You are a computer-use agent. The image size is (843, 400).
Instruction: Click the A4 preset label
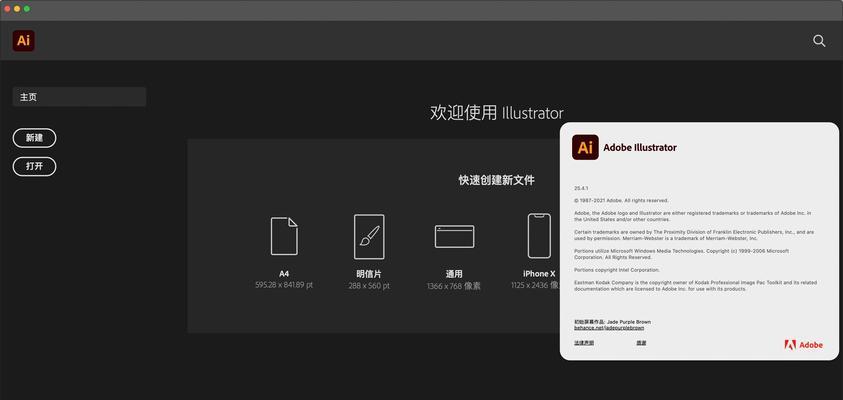[284, 274]
